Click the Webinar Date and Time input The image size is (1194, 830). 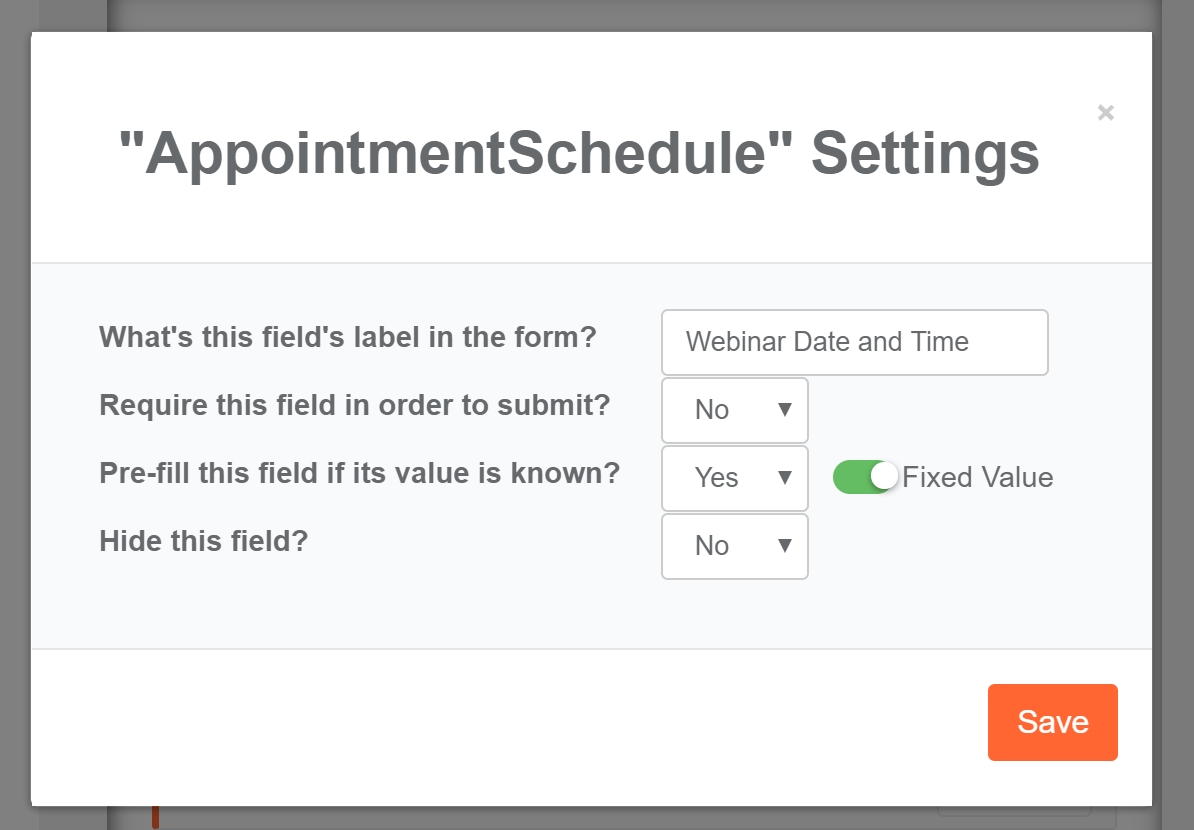coord(854,342)
